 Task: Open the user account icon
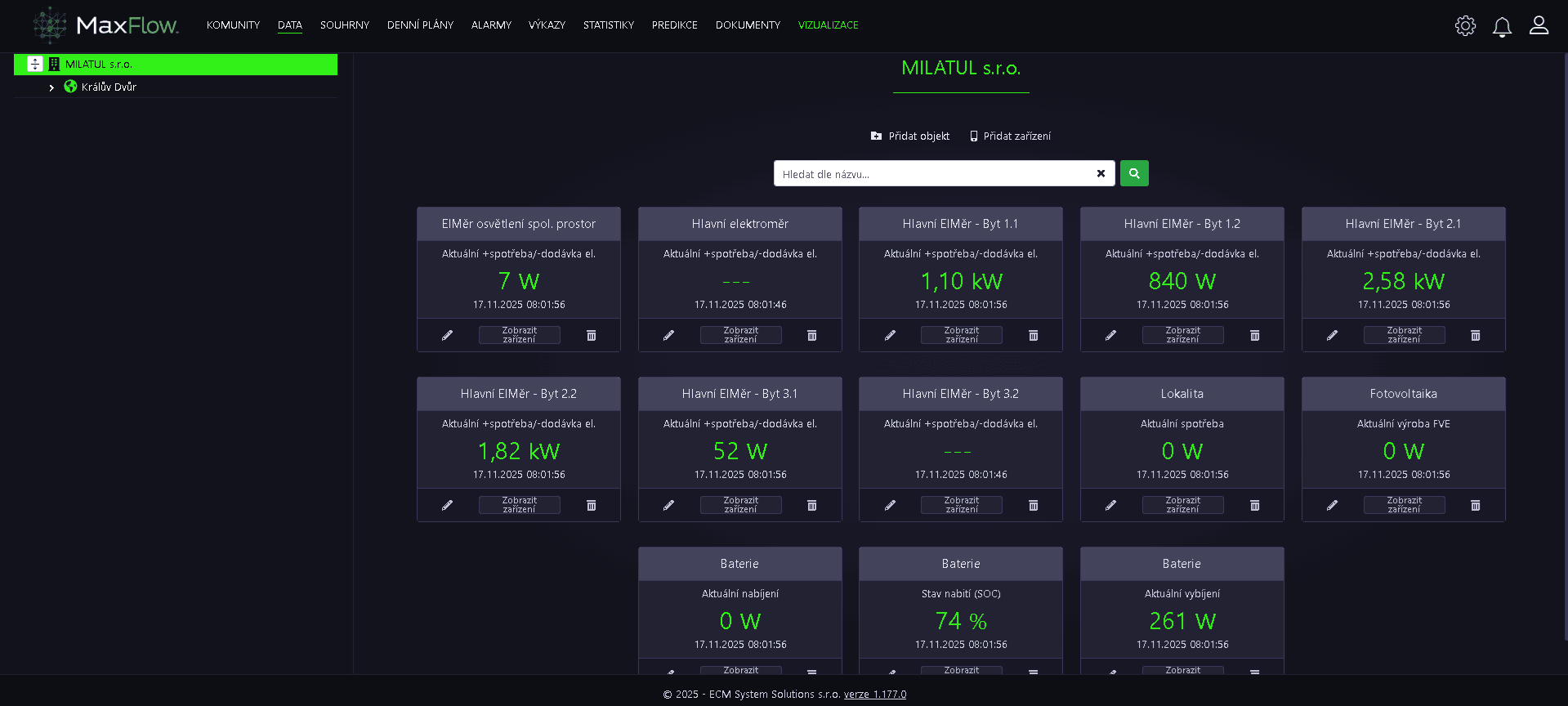coord(1539,25)
